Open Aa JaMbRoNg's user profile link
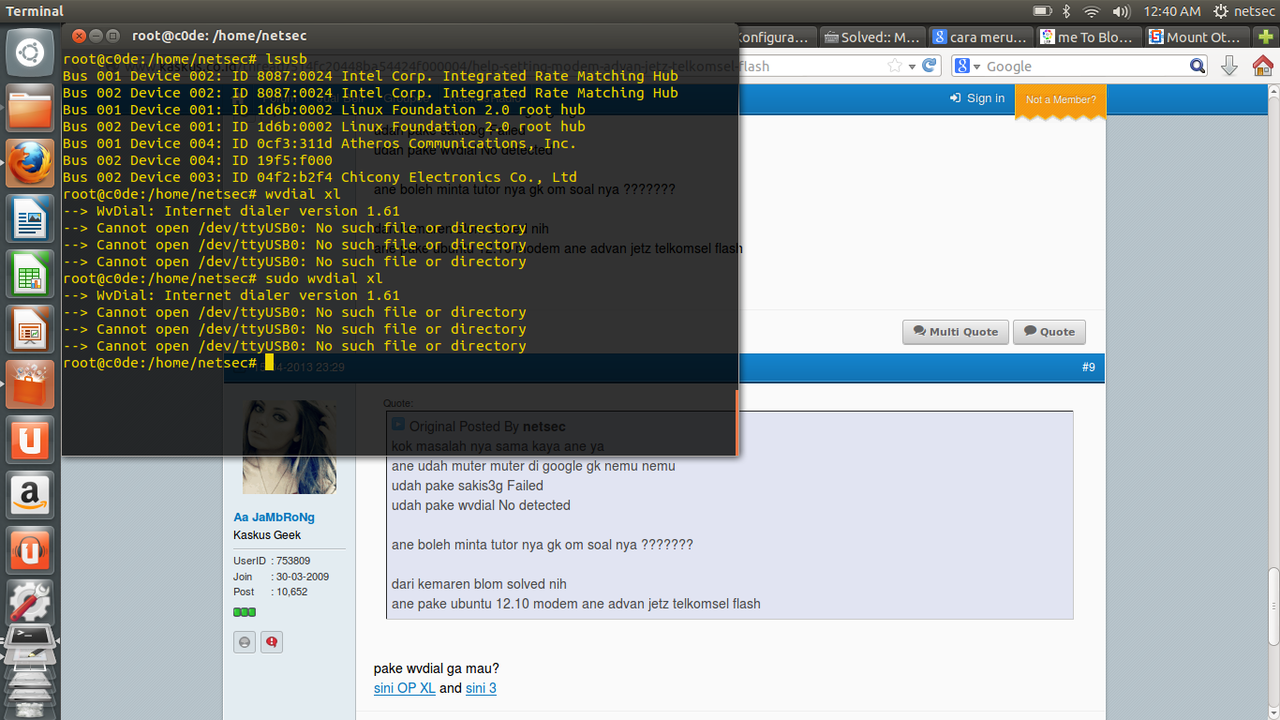Viewport: 1280px width, 720px height. 274,517
